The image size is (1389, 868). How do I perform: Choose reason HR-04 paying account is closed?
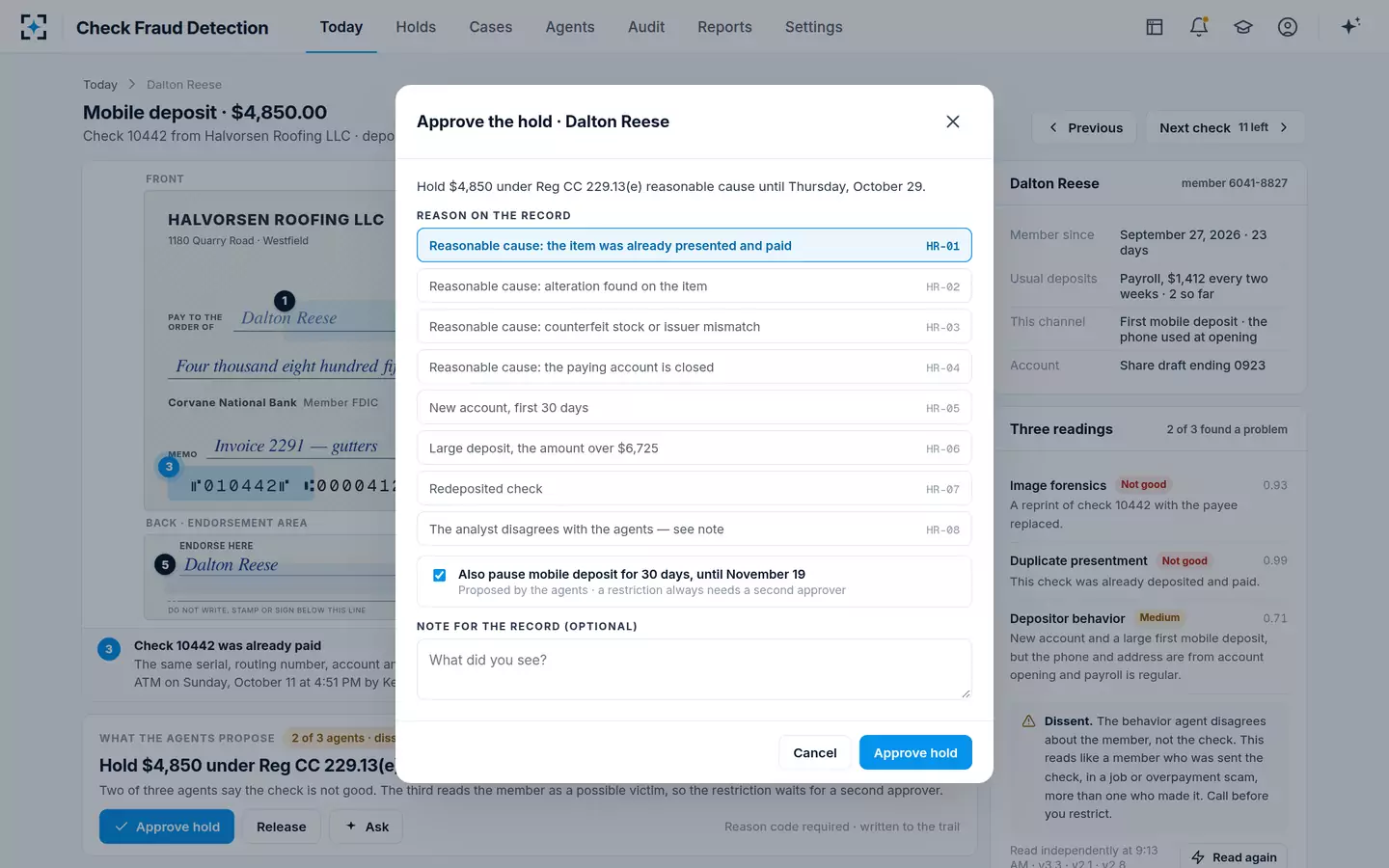(x=694, y=367)
